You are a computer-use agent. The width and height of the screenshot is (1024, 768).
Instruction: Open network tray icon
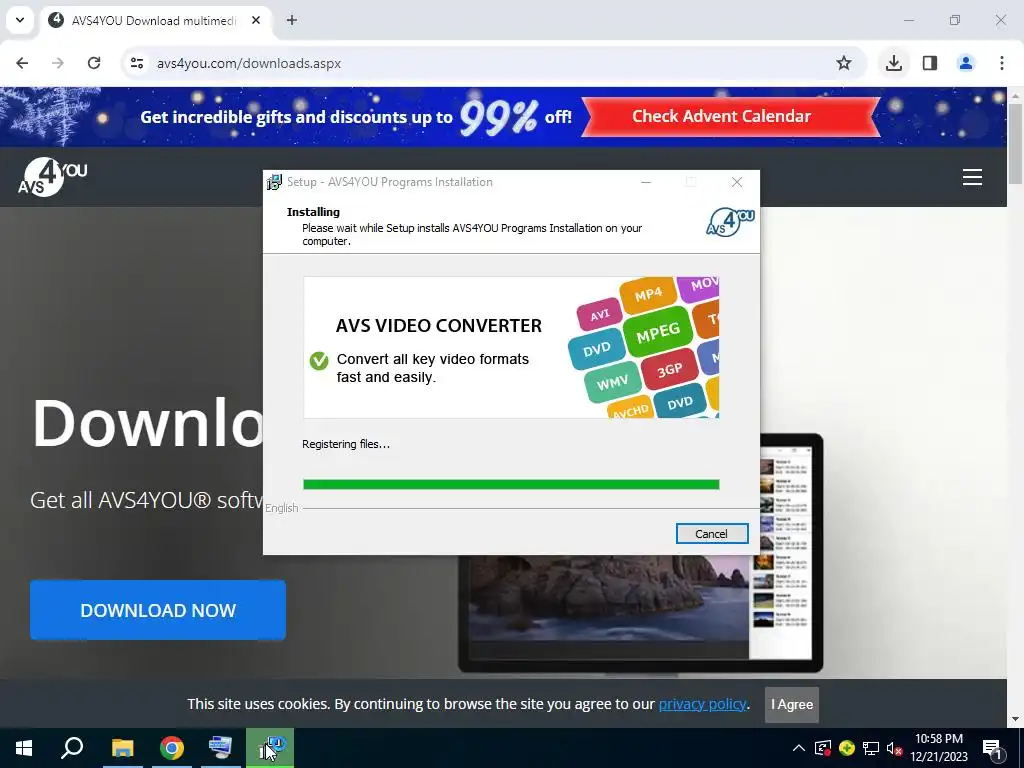(871, 748)
